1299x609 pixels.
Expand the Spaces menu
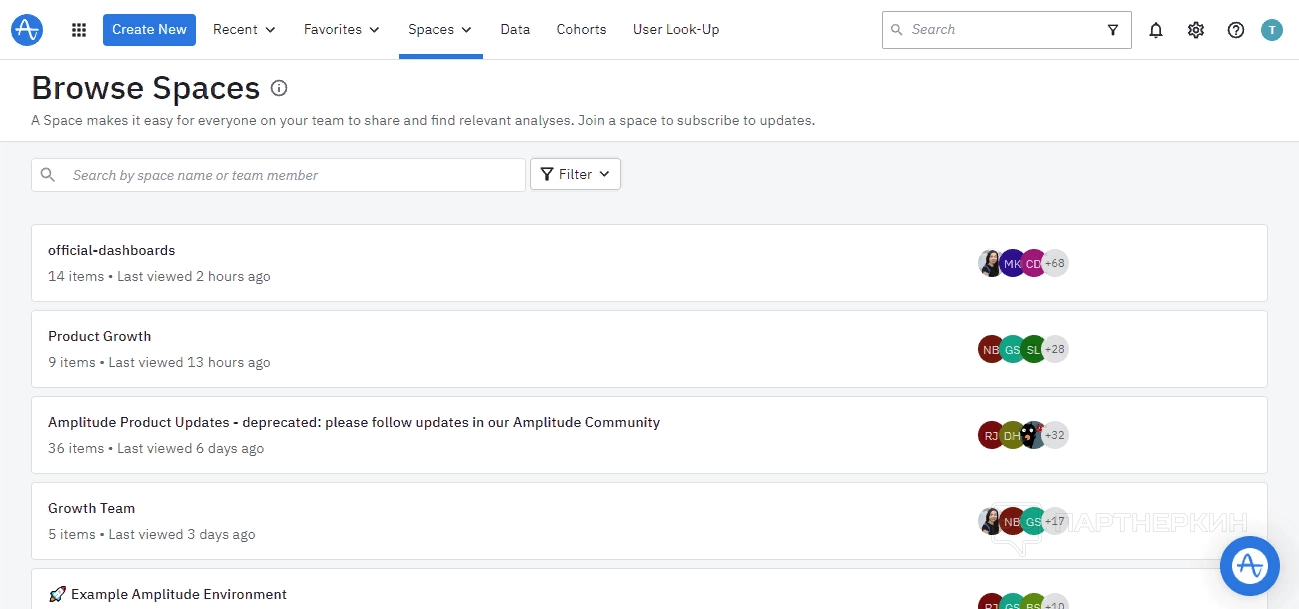(440, 30)
